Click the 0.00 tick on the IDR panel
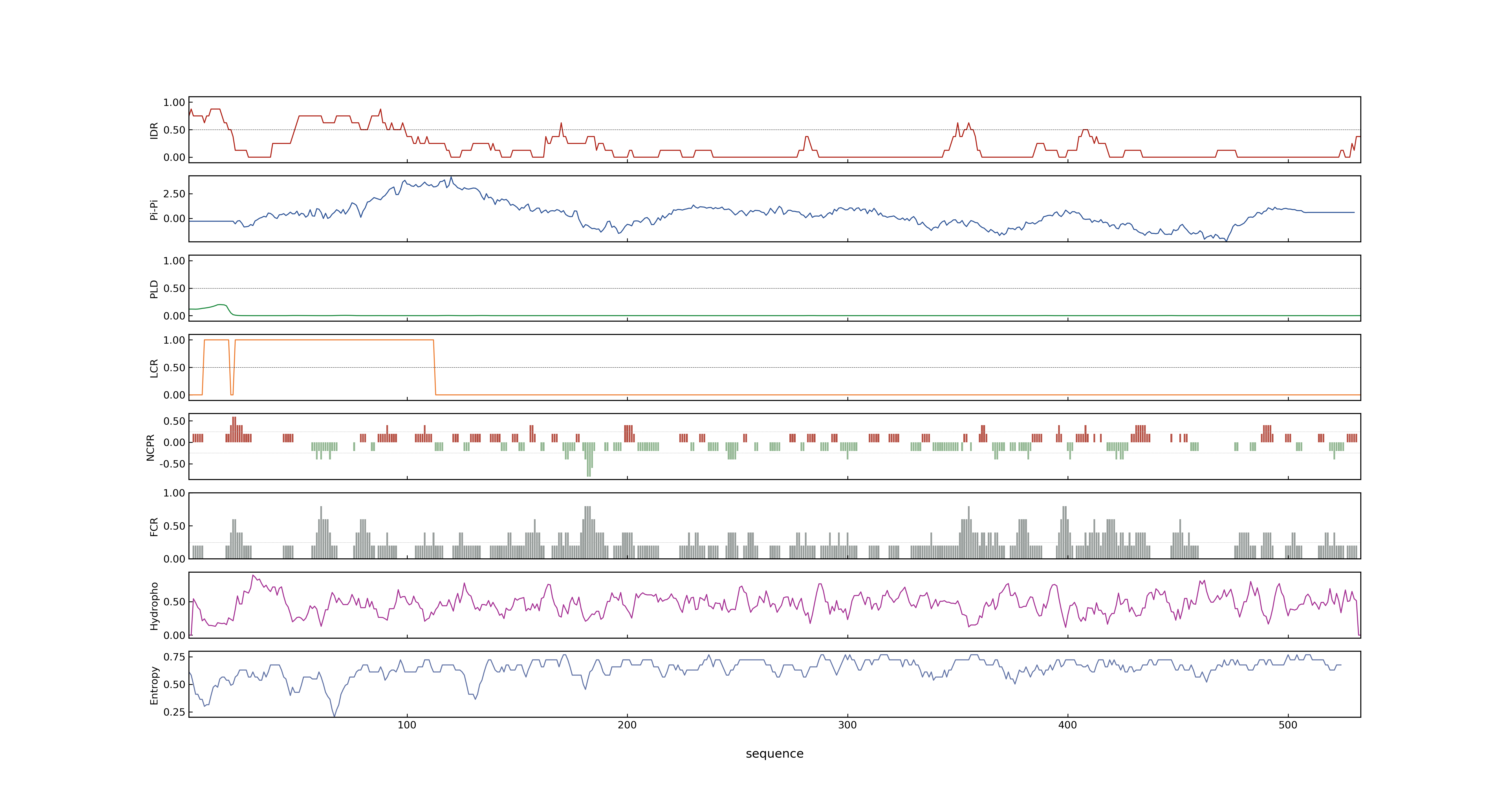Screen dimensions: 1512x806 174,157
